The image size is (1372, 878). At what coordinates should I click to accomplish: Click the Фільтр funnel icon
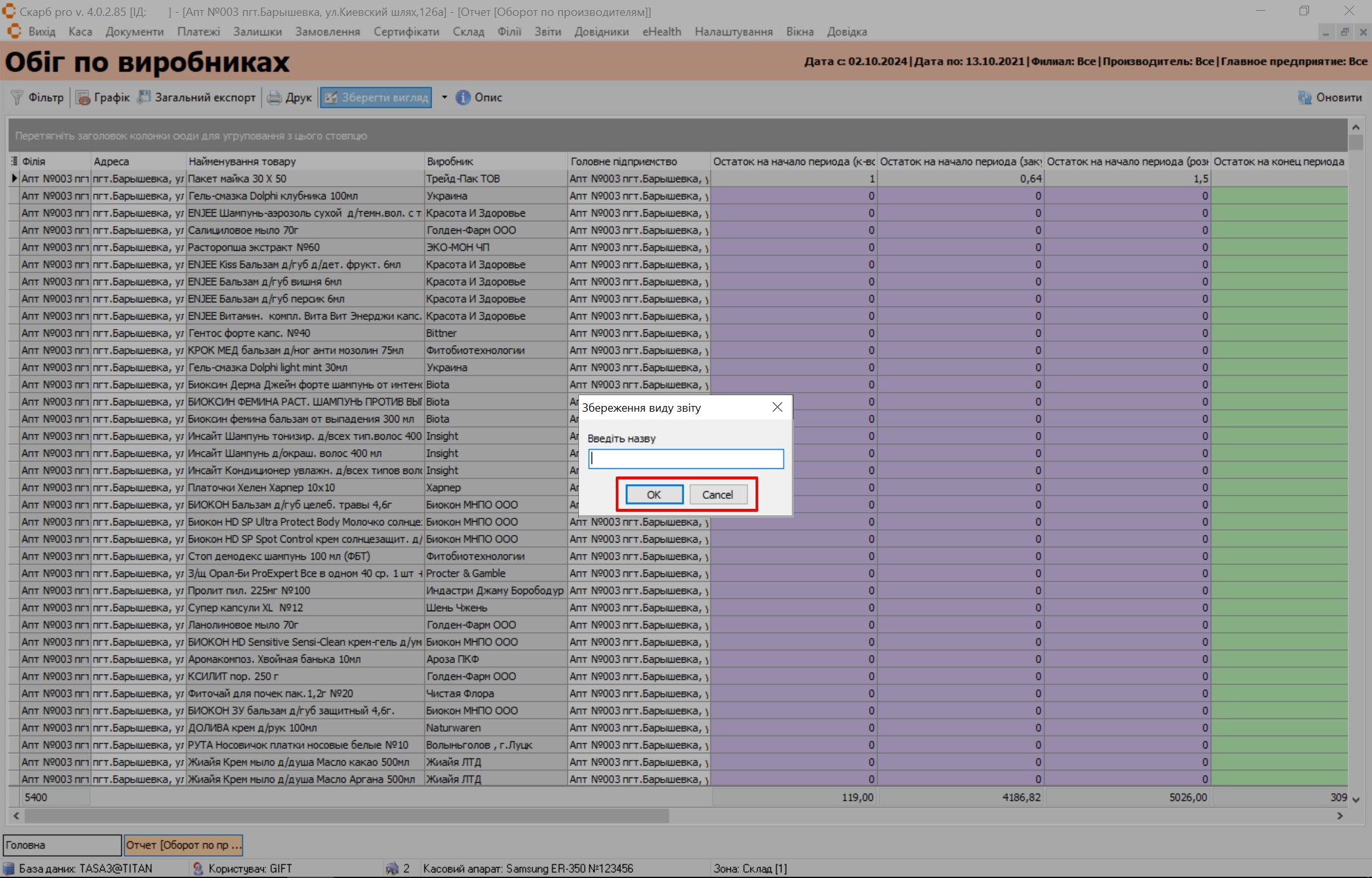[x=17, y=97]
